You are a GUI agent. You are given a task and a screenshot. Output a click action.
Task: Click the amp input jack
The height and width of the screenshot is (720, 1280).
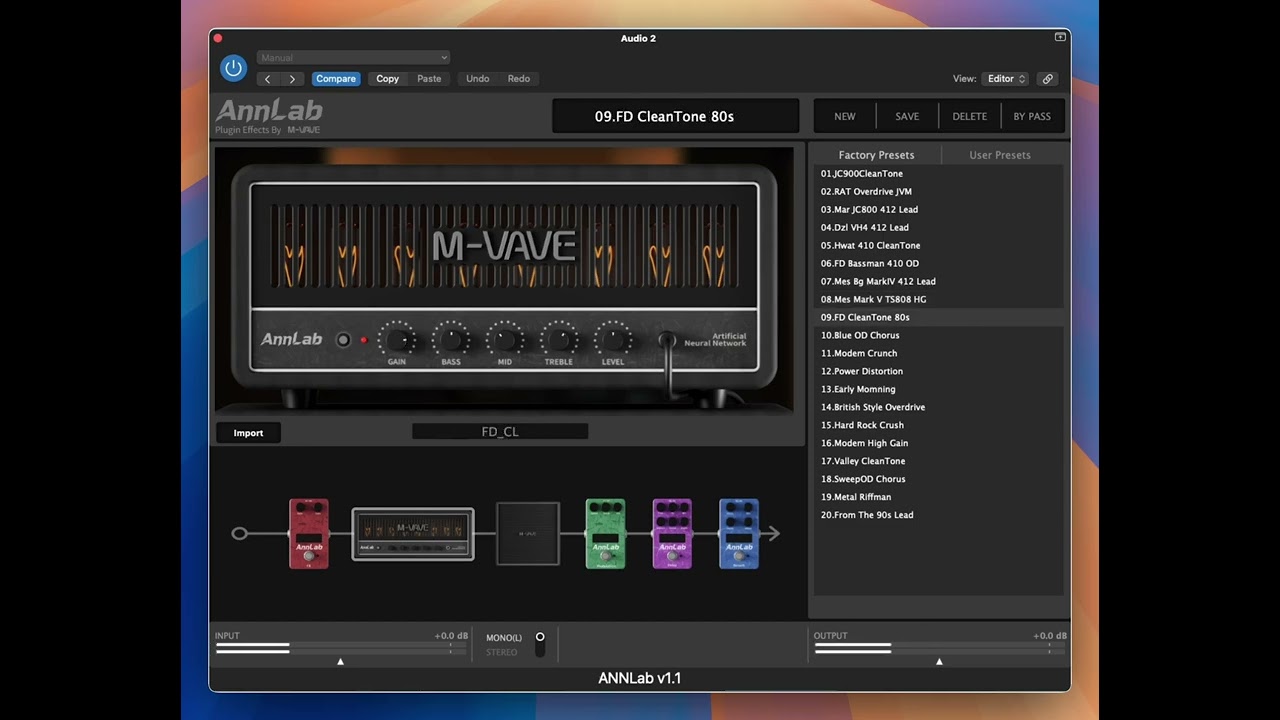(666, 341)
